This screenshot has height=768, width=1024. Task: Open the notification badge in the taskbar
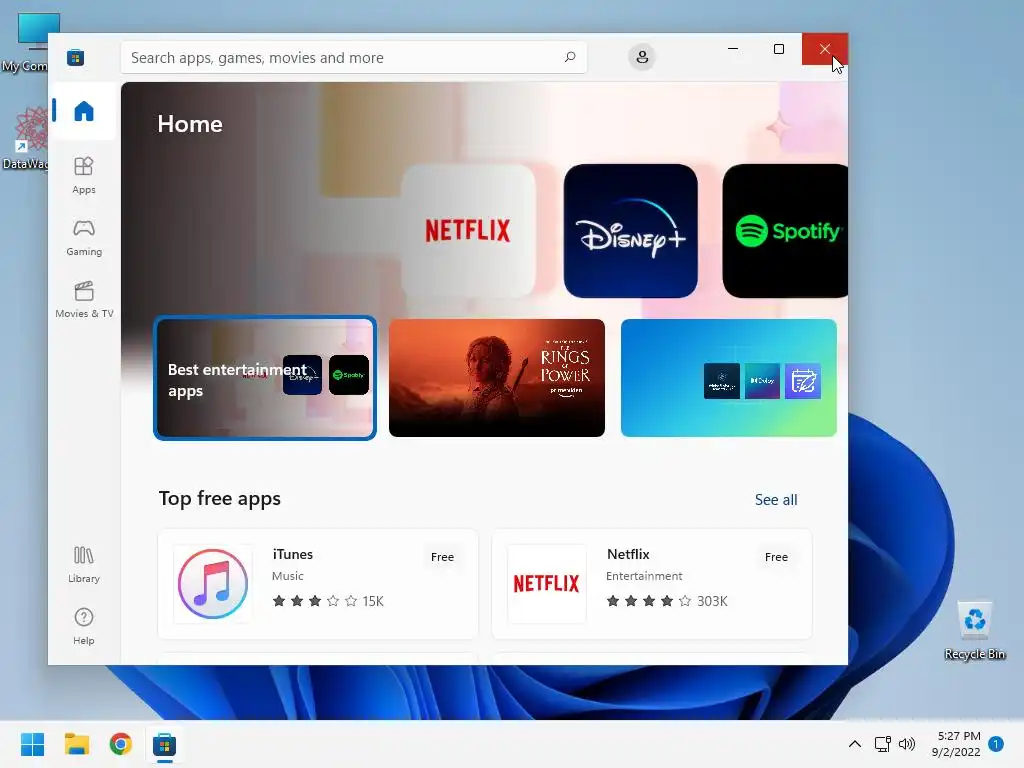pyautogui.click(x=996, y=744)
